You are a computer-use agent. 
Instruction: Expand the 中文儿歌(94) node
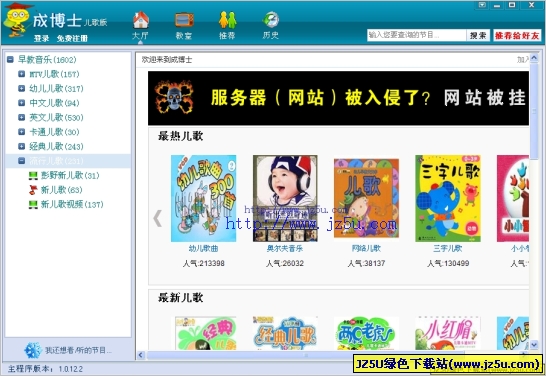click(x=22, y=103)
